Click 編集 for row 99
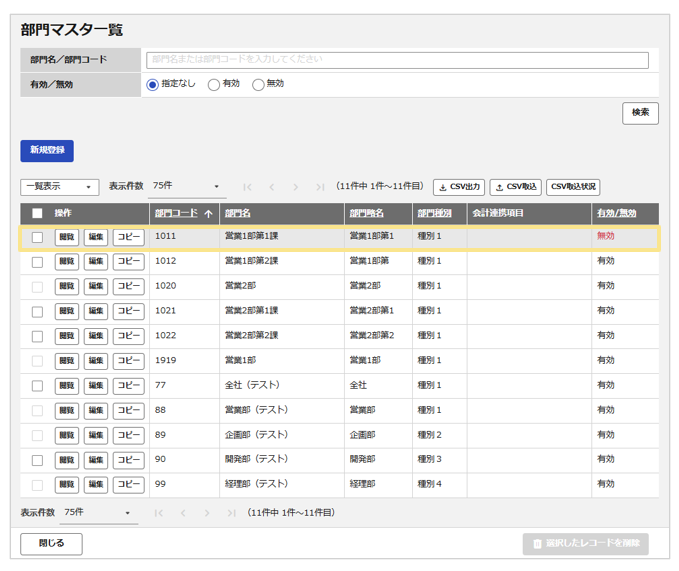 click(96, 485)
